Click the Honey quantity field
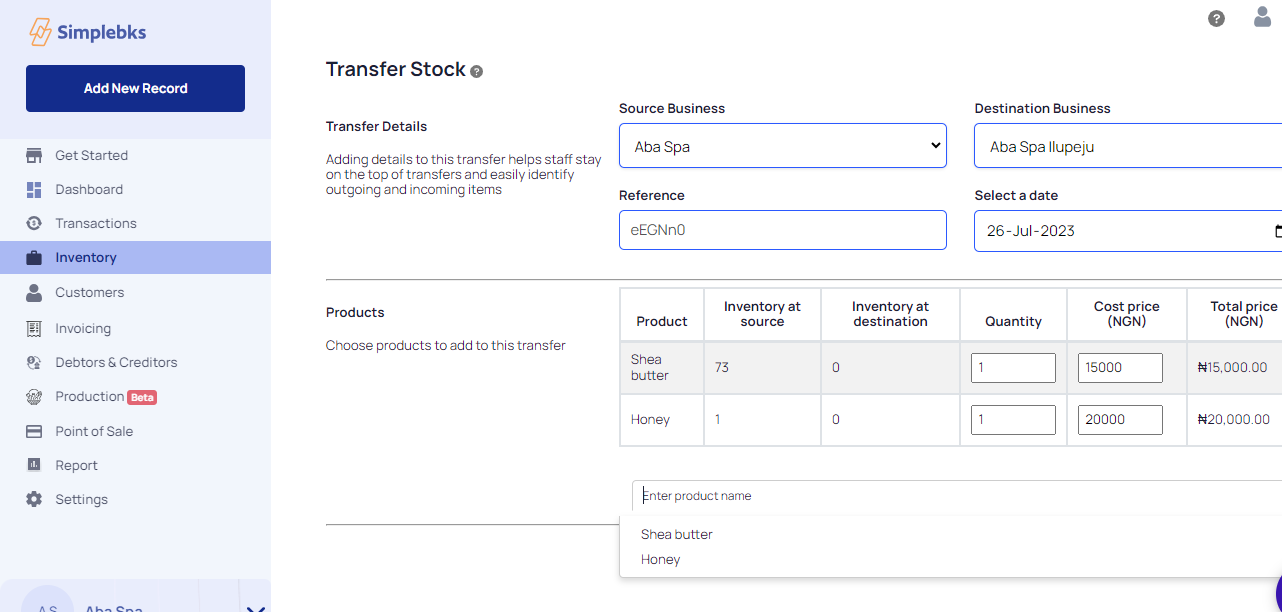This screenshot has width=1282, height=612. [1013, 420]
